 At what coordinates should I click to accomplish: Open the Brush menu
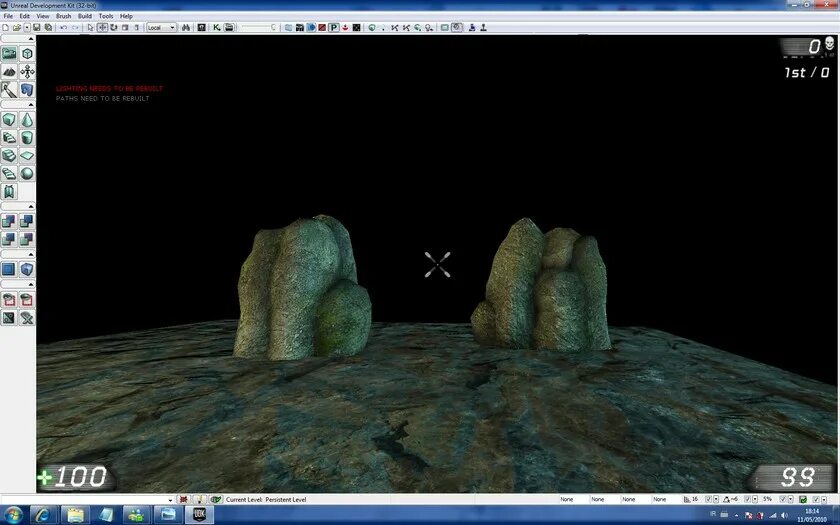point(63,16)
